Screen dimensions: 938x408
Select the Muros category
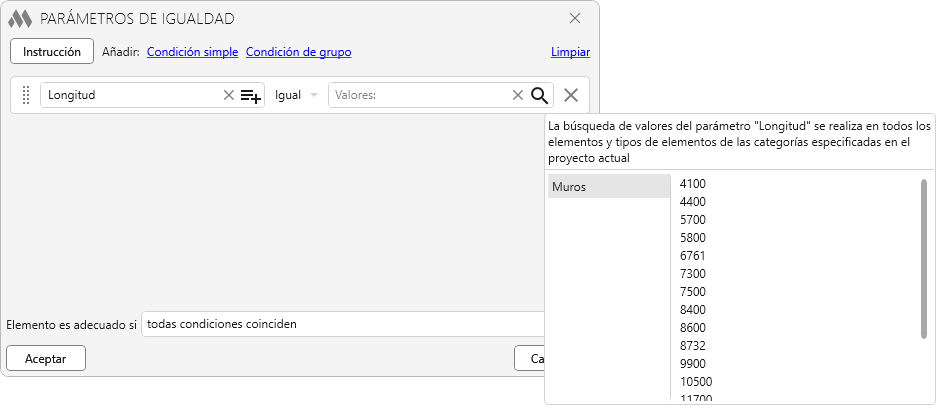click(x=608, y=187)
